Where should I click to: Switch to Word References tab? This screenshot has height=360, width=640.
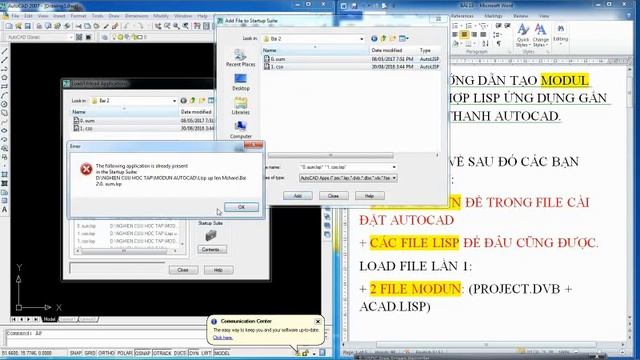[x=462, y=16]
